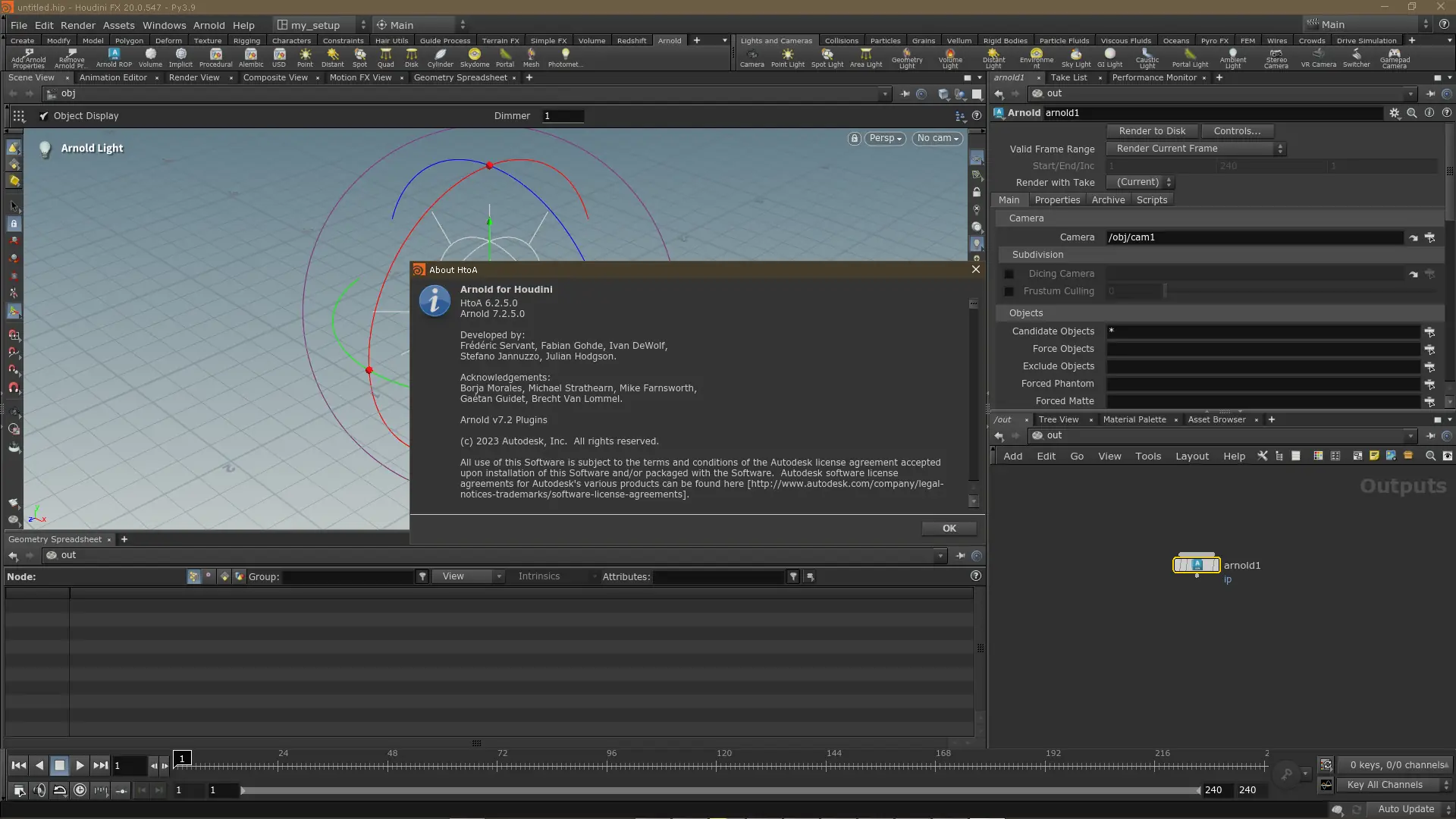Viewport: 1456px width, 819px height.
Task: Click the Arnold ROP shelf tool
Action: point(114,57)
